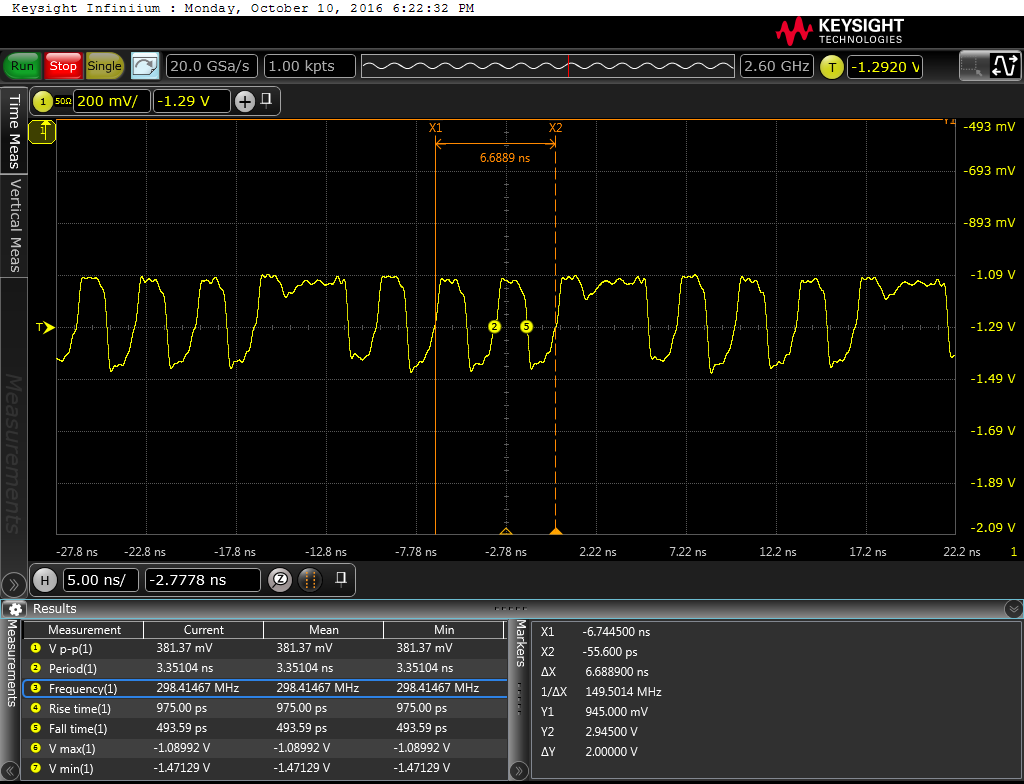Open the Time Meas side tab
Viewport: 1024px width, 784px height.
coord(14,131)
